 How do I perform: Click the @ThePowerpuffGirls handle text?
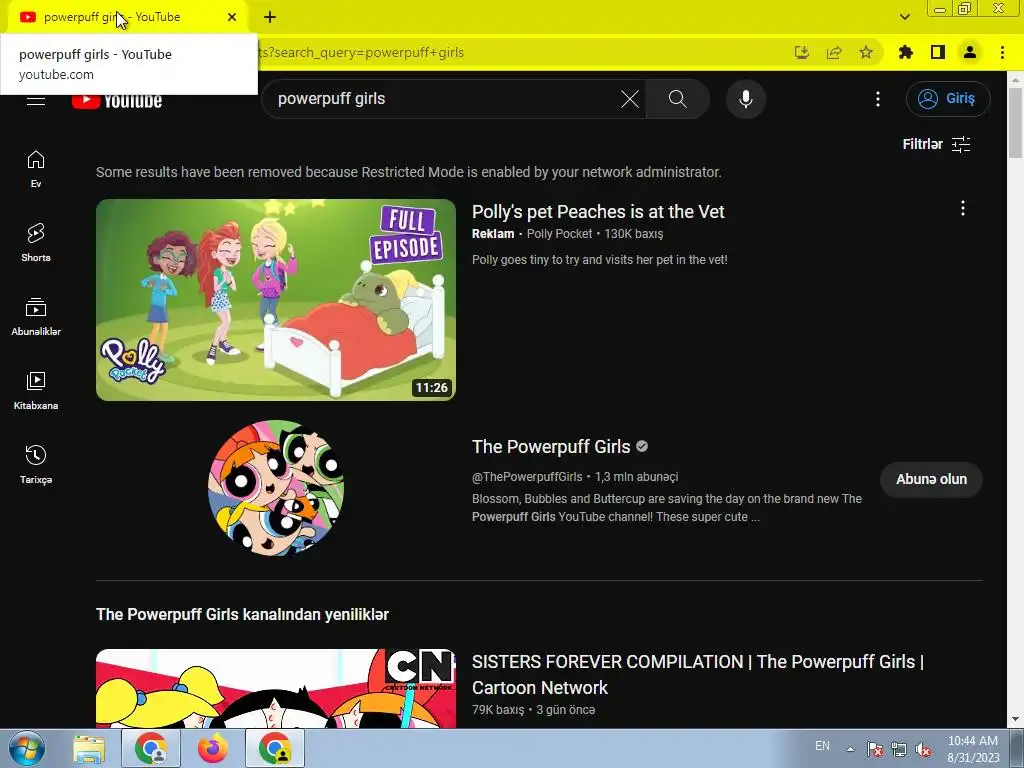pos(527,477)
